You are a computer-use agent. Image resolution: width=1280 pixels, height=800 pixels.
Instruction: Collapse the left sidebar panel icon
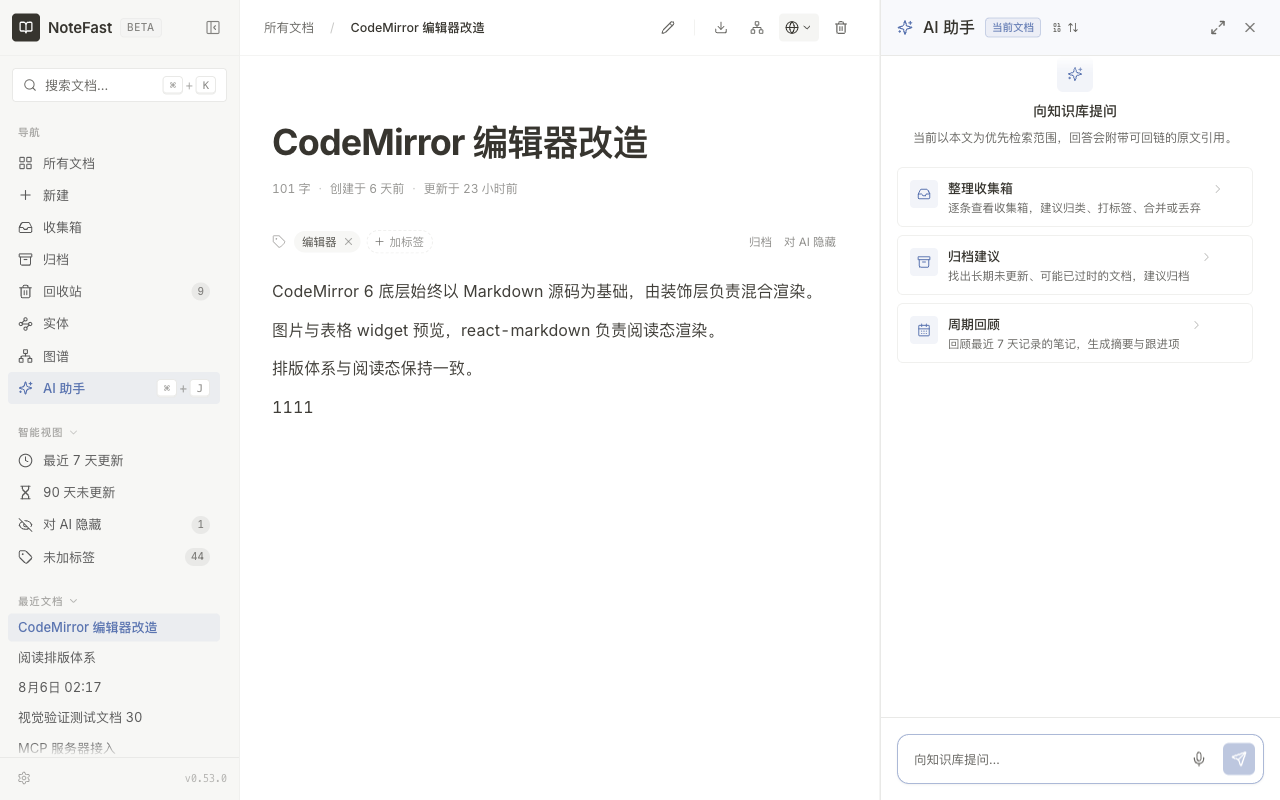(213, 28)
